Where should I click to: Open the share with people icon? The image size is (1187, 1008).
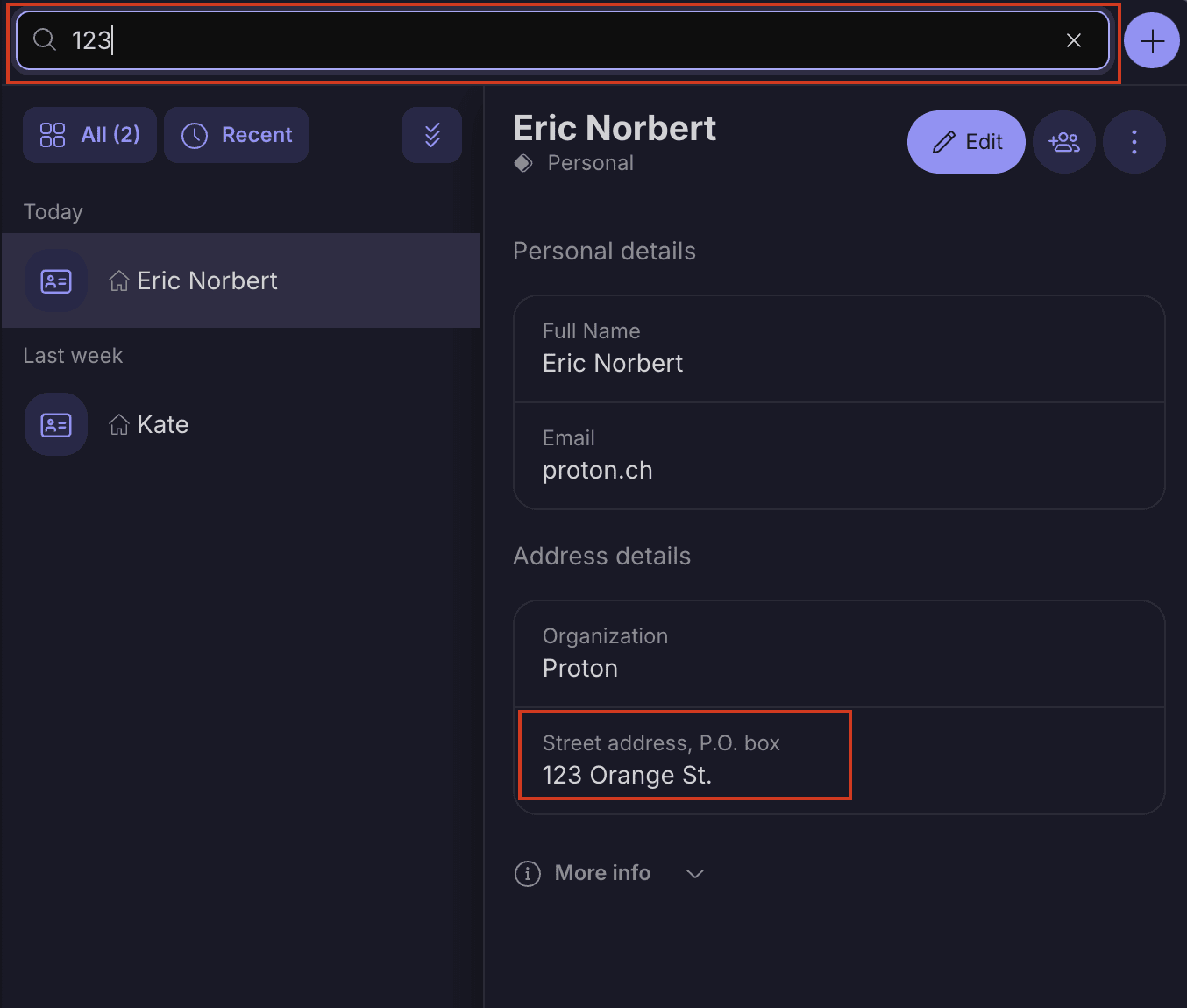1064,142
